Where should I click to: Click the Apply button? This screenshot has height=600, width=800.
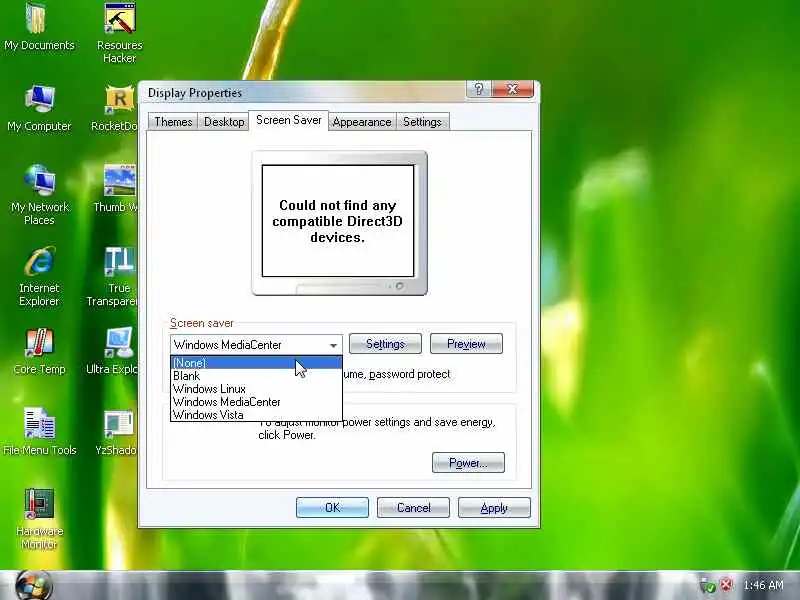[494, 508]
